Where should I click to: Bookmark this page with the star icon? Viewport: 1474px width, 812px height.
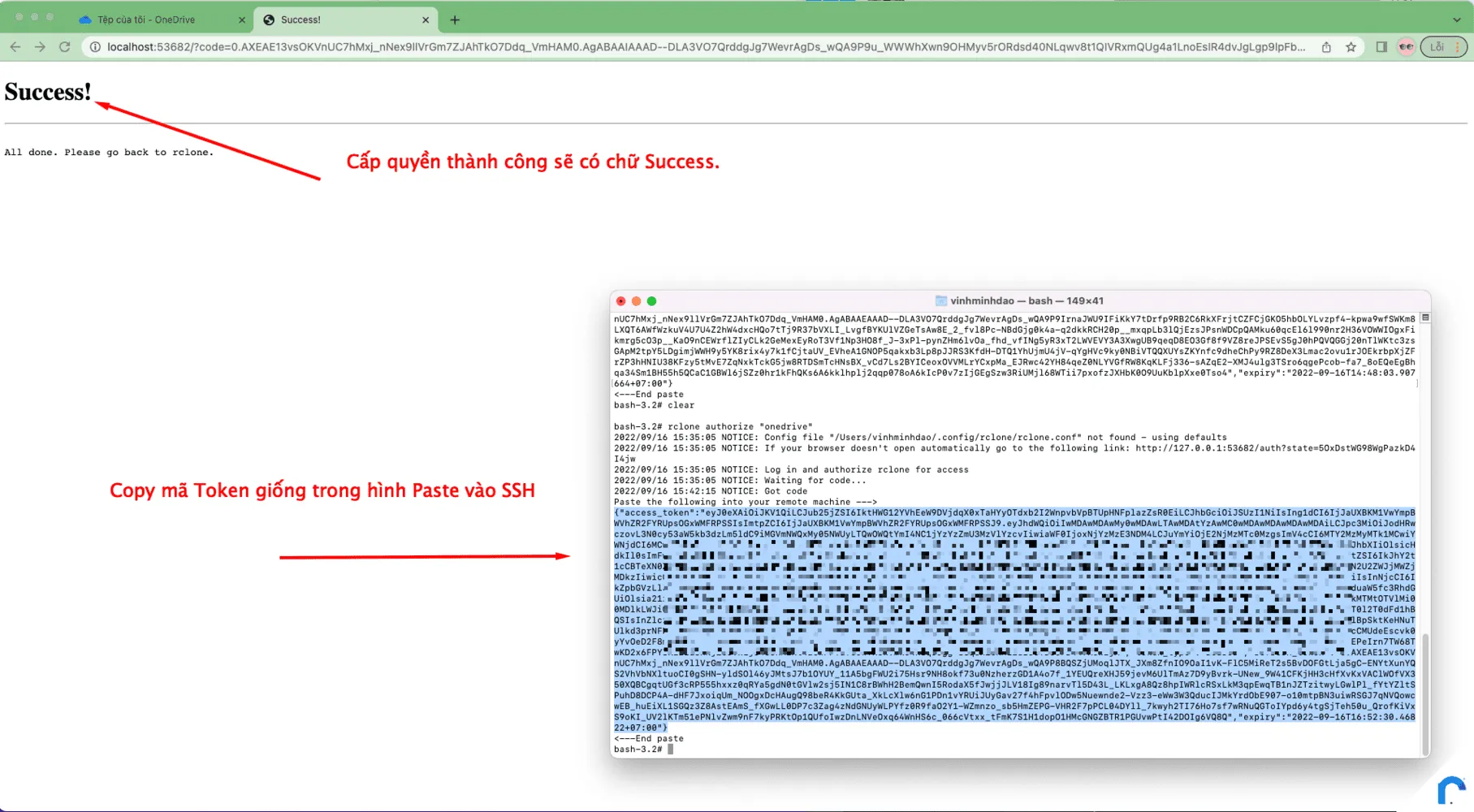(1351, 47)
